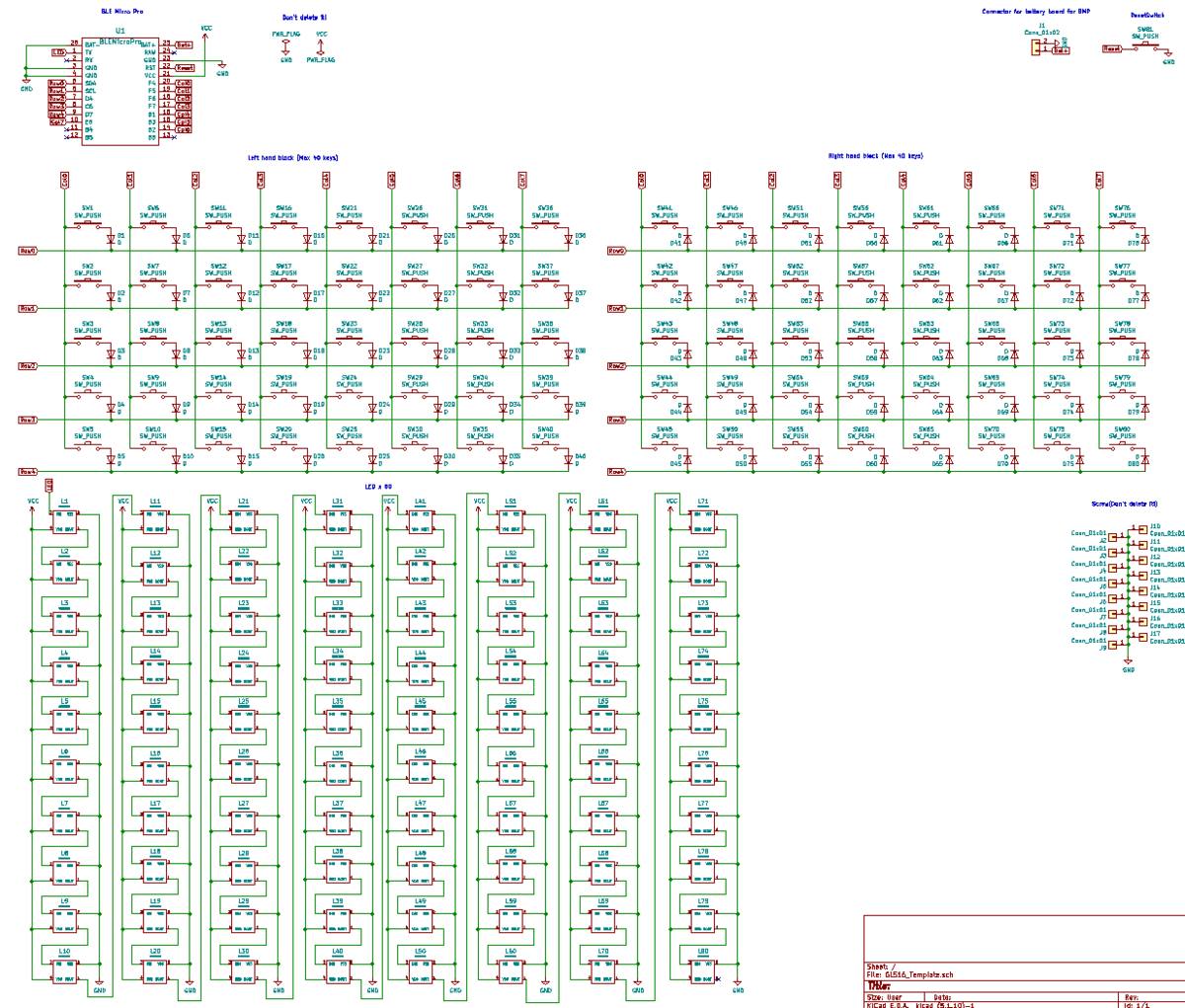Click the LED label on U1 TX pin
The image size is (1185, 1008).
[58, 52]
